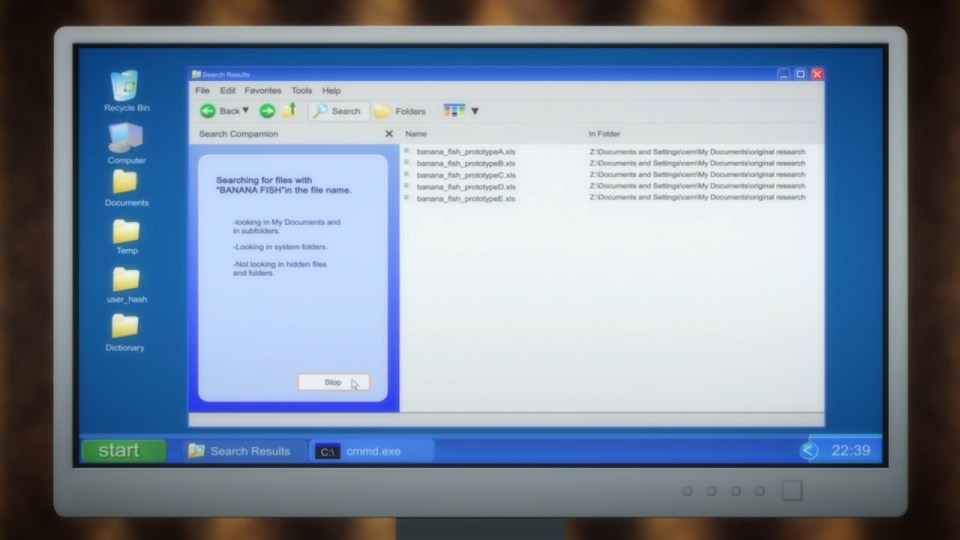Open the Views dropdown arrow
The image size is (960, 540).
tap(475, 111)
